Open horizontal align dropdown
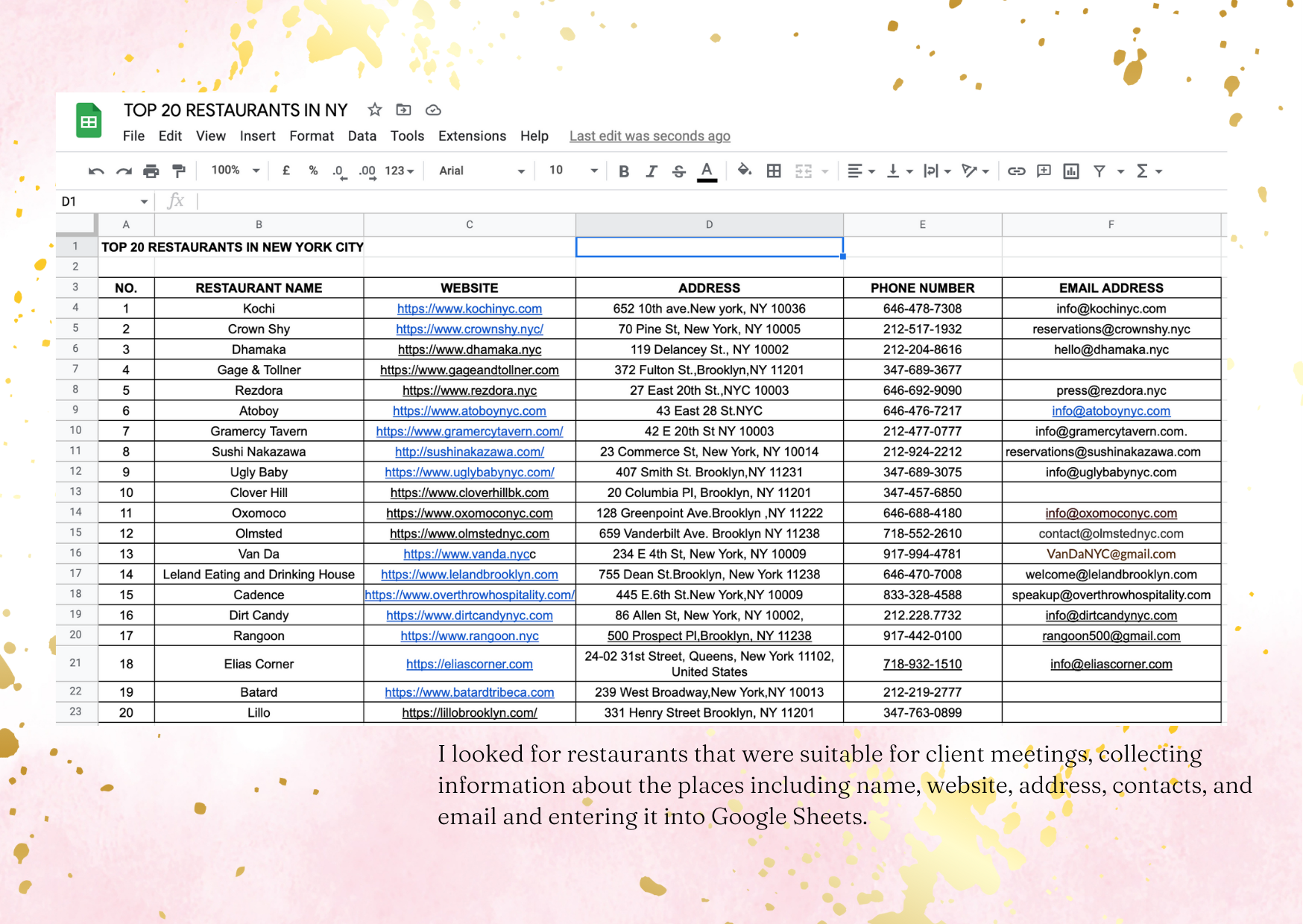 (861, 171)
